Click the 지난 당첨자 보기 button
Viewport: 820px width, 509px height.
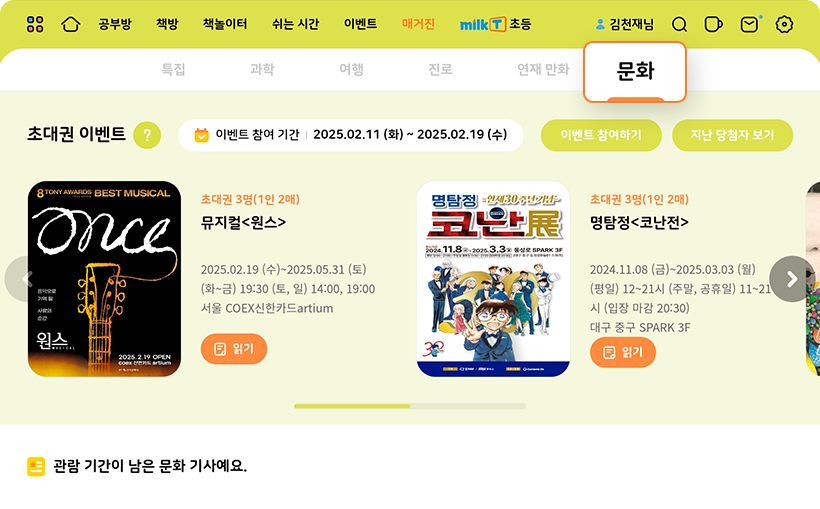click(732, 135)
